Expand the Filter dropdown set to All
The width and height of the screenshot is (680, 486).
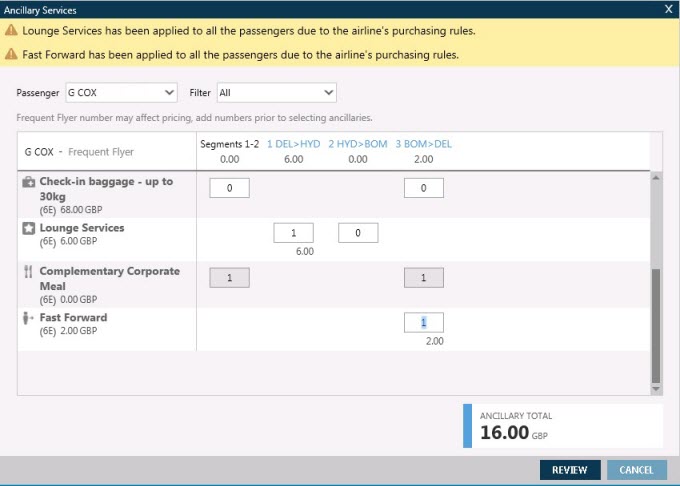pos(275,93)
